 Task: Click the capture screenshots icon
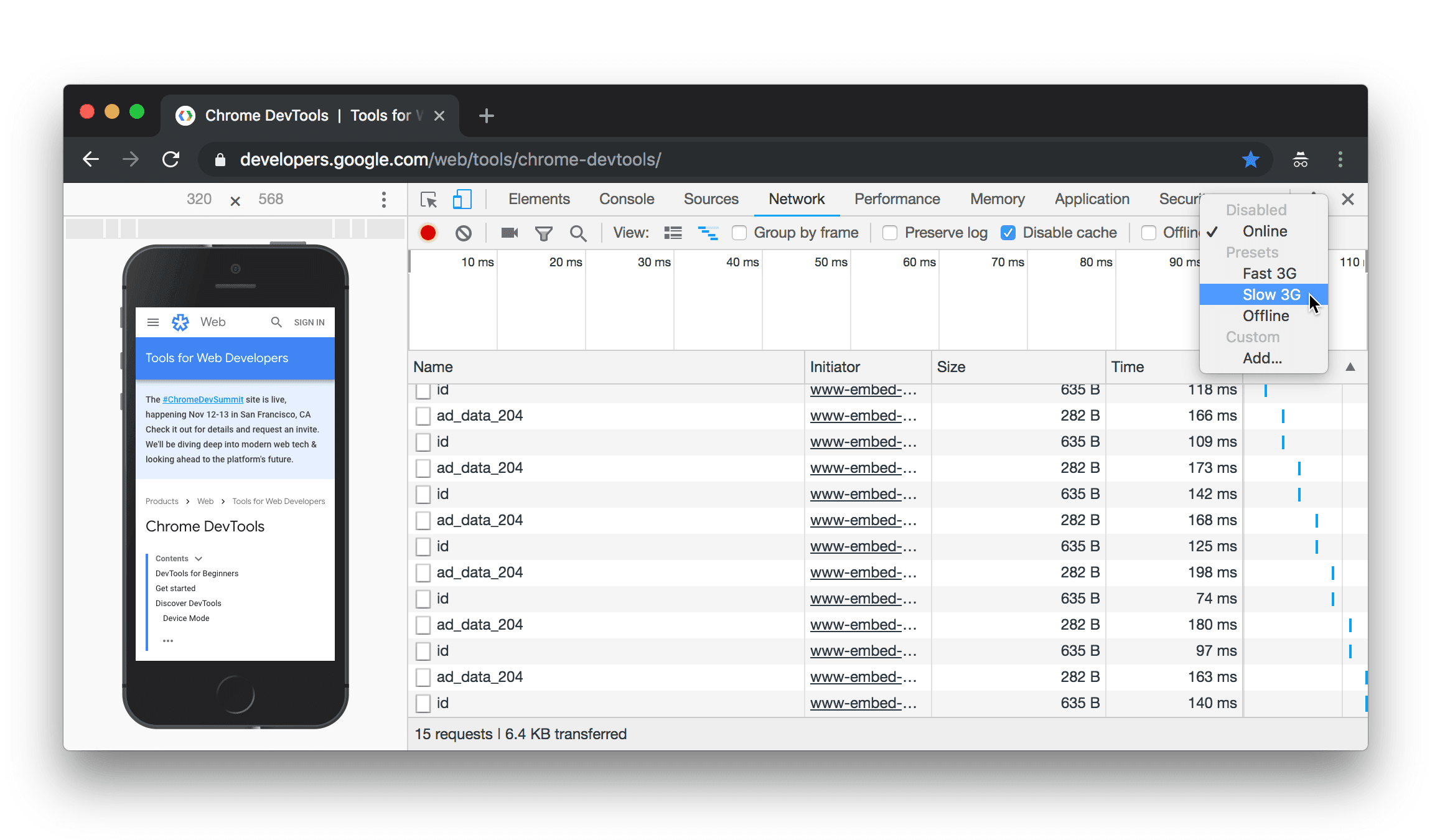coord(508,232)
